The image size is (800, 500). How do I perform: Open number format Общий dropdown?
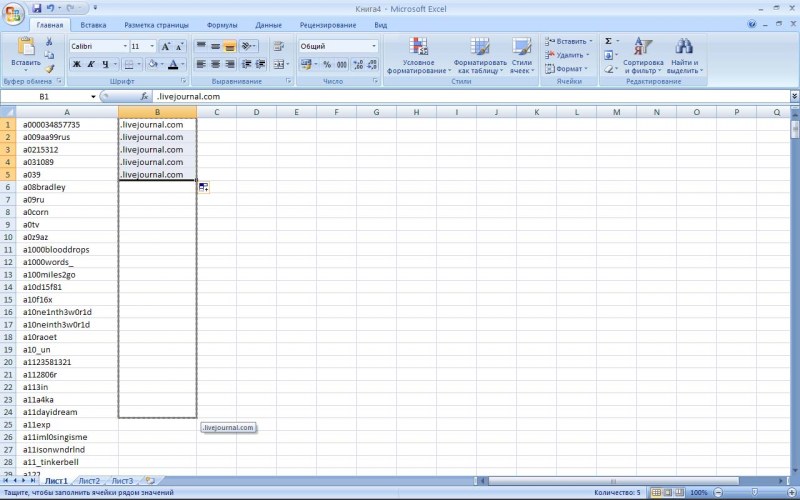coord(373,46)
